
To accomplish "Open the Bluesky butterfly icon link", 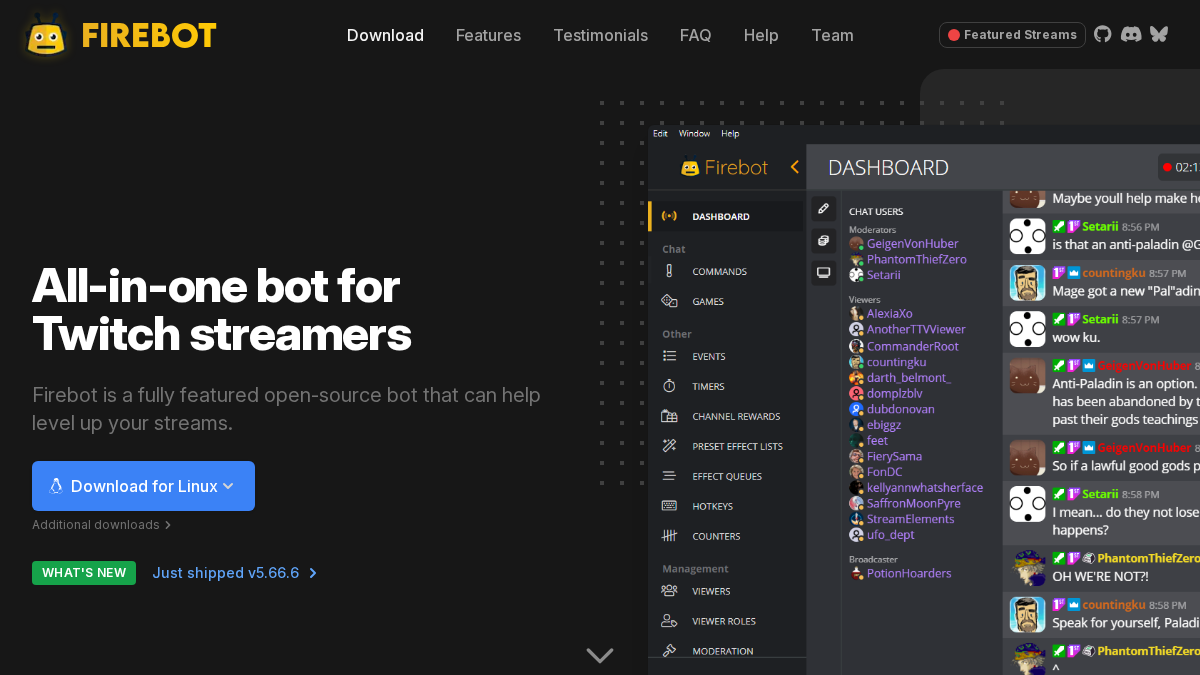I will (x=1159, y=34).
